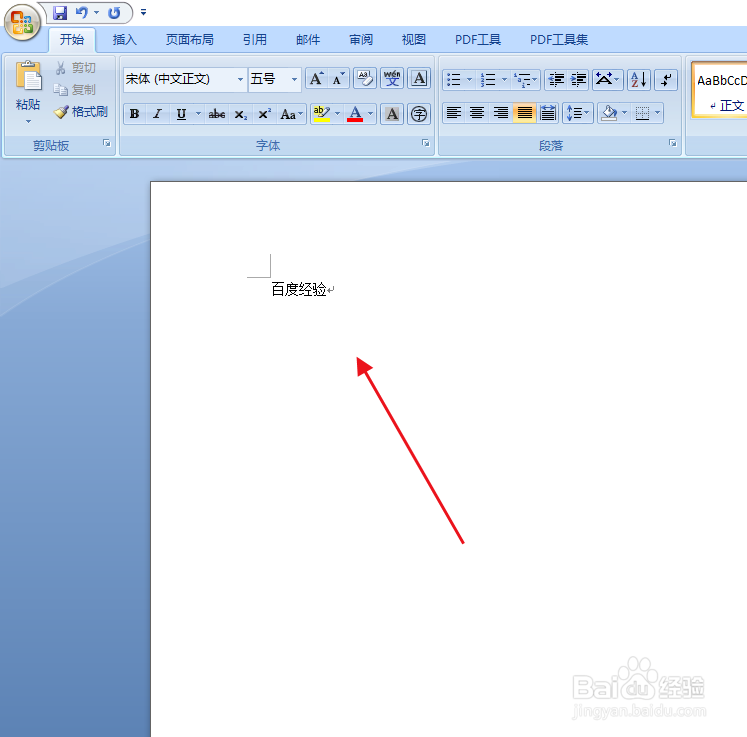Apply numbered list

(488, 79)
